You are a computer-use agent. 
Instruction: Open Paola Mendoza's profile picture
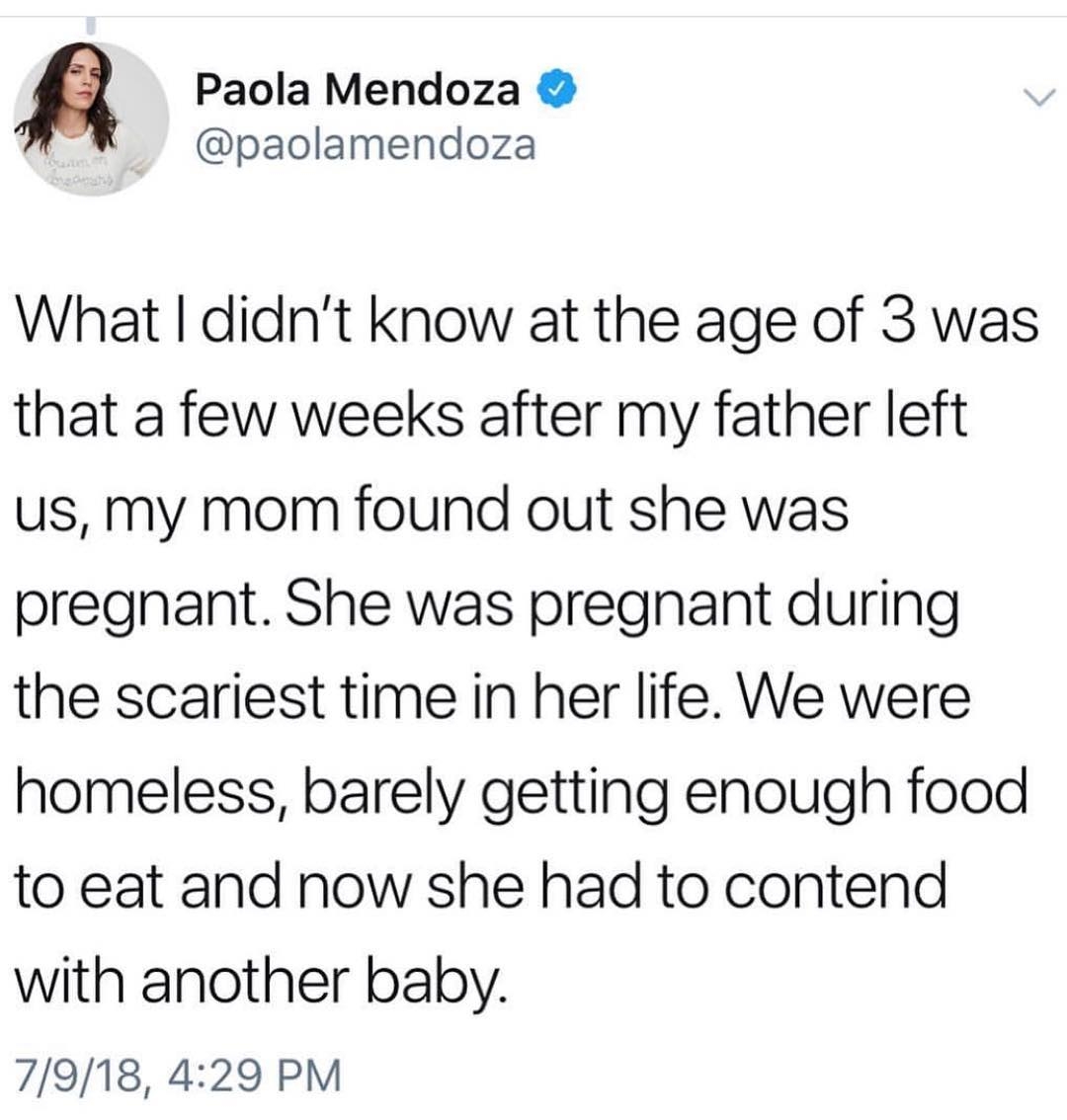pos(92,119)
